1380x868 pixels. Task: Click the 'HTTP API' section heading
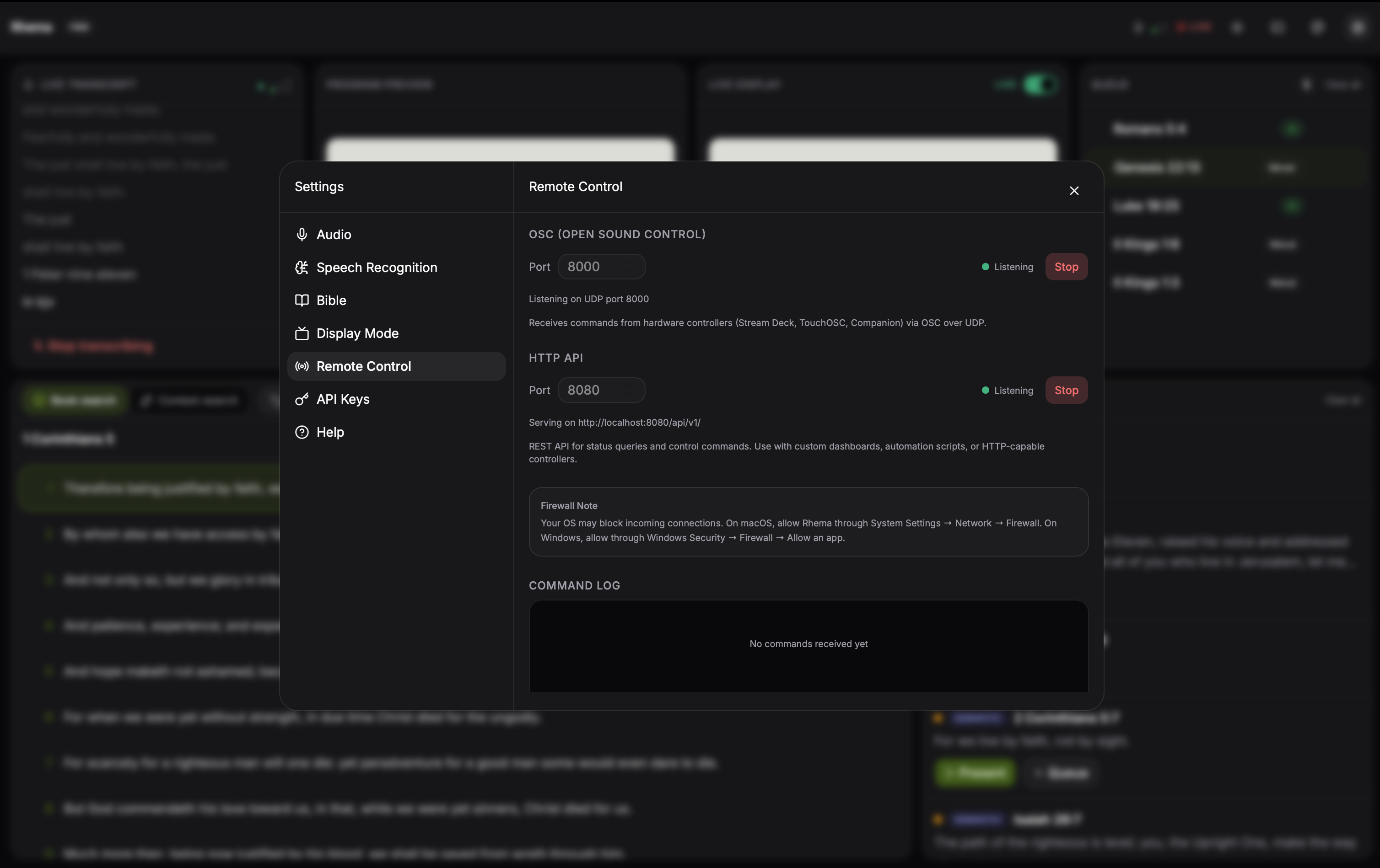pos(555,358)
